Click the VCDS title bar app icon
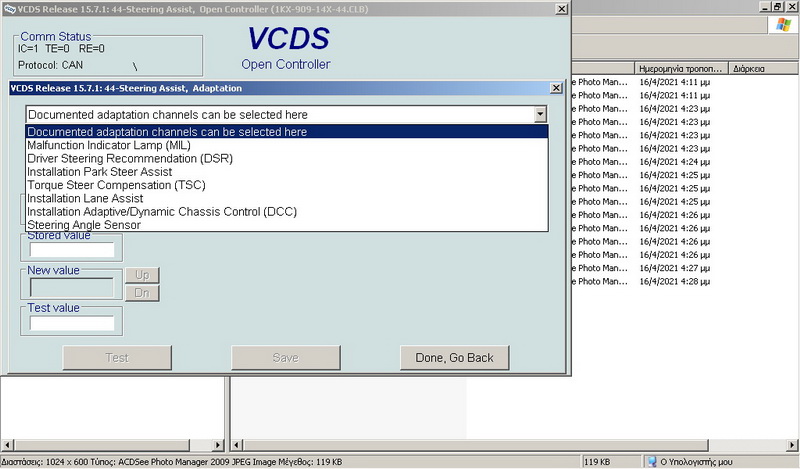 click(x=9, y=9)
